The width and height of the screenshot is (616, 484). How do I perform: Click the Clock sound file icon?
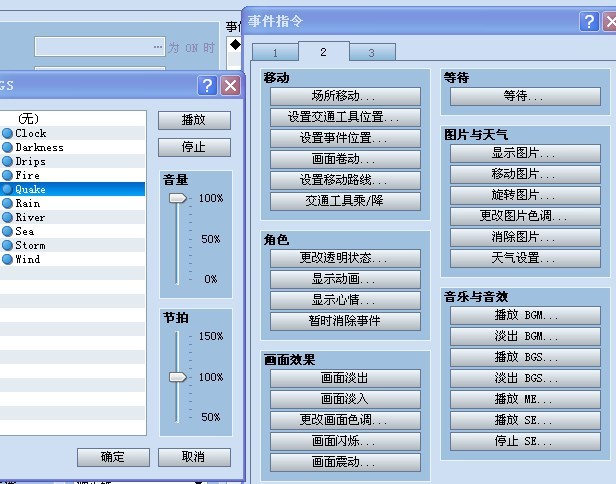coord(7,134)
